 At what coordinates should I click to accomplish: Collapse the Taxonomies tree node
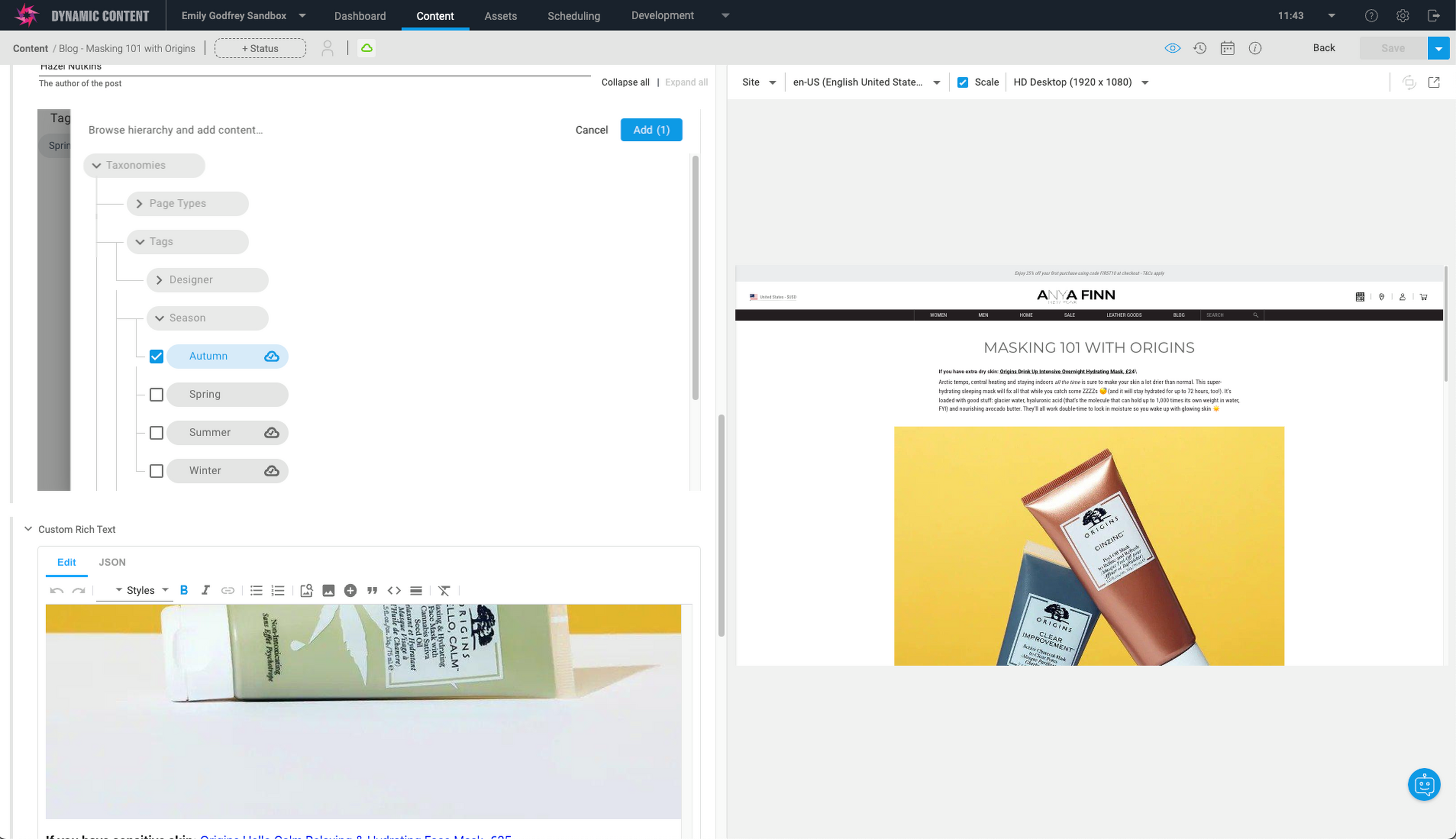pos(96,165)
